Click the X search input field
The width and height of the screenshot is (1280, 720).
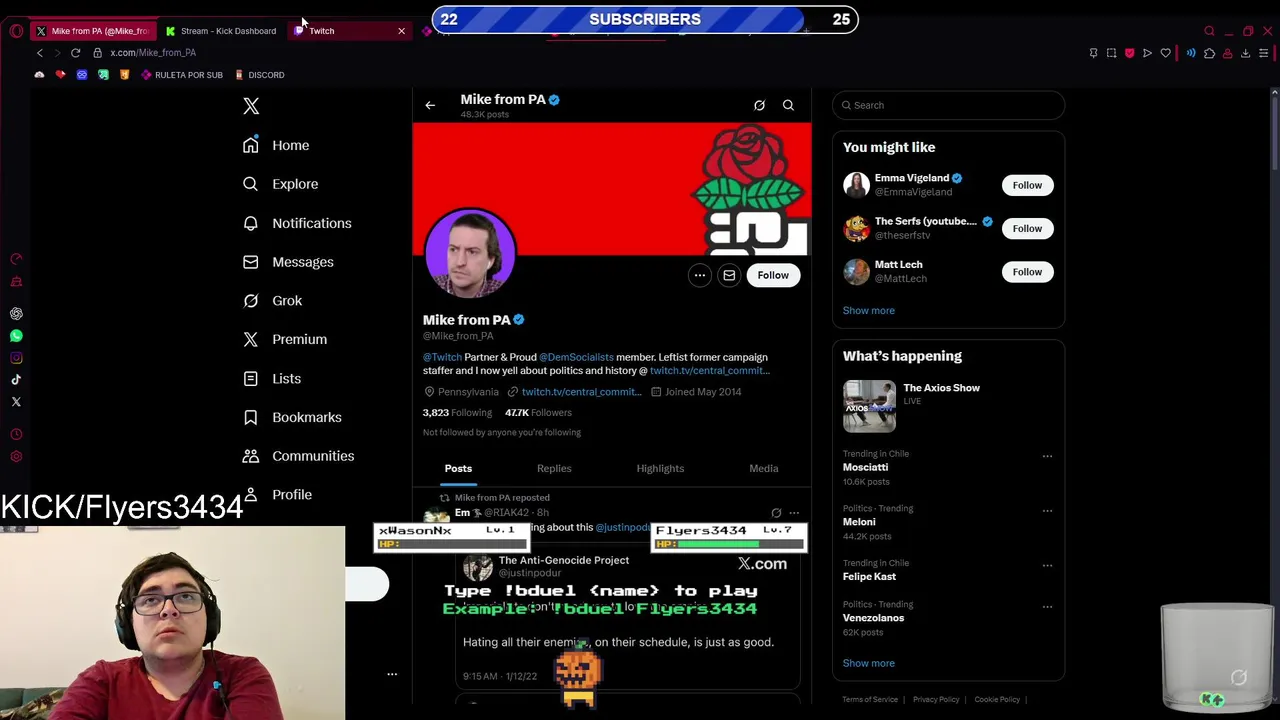pyautogui.click(x=948, y=105)
